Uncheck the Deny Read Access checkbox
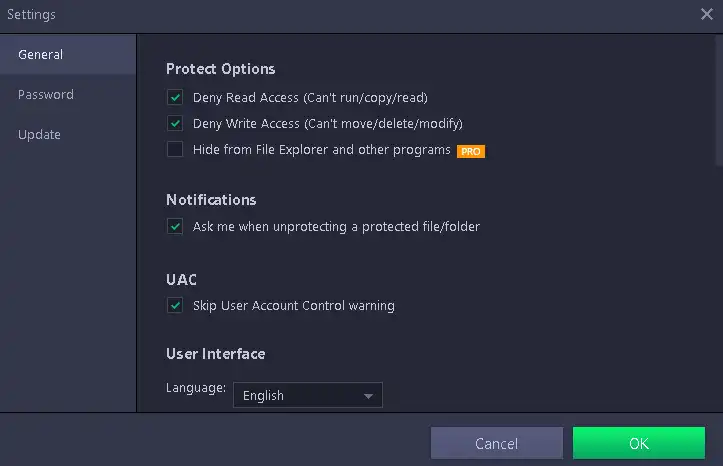Image resolution: width=723 pixels, height=466 pixels. pyautogui.click(x=175, y=98)
